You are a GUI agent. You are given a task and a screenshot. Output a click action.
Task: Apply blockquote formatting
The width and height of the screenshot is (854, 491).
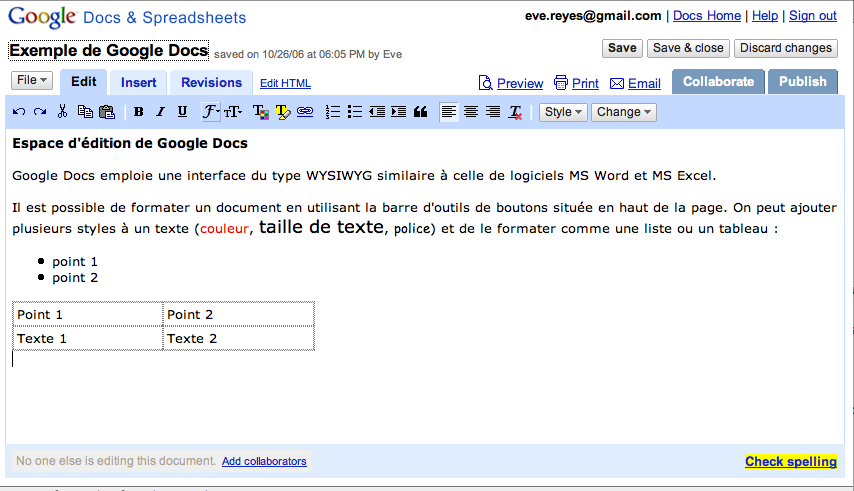(421, 112)
